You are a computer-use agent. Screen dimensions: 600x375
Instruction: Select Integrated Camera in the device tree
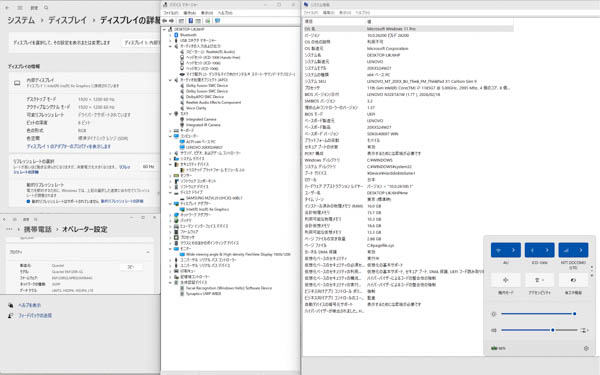coord(201,119)
